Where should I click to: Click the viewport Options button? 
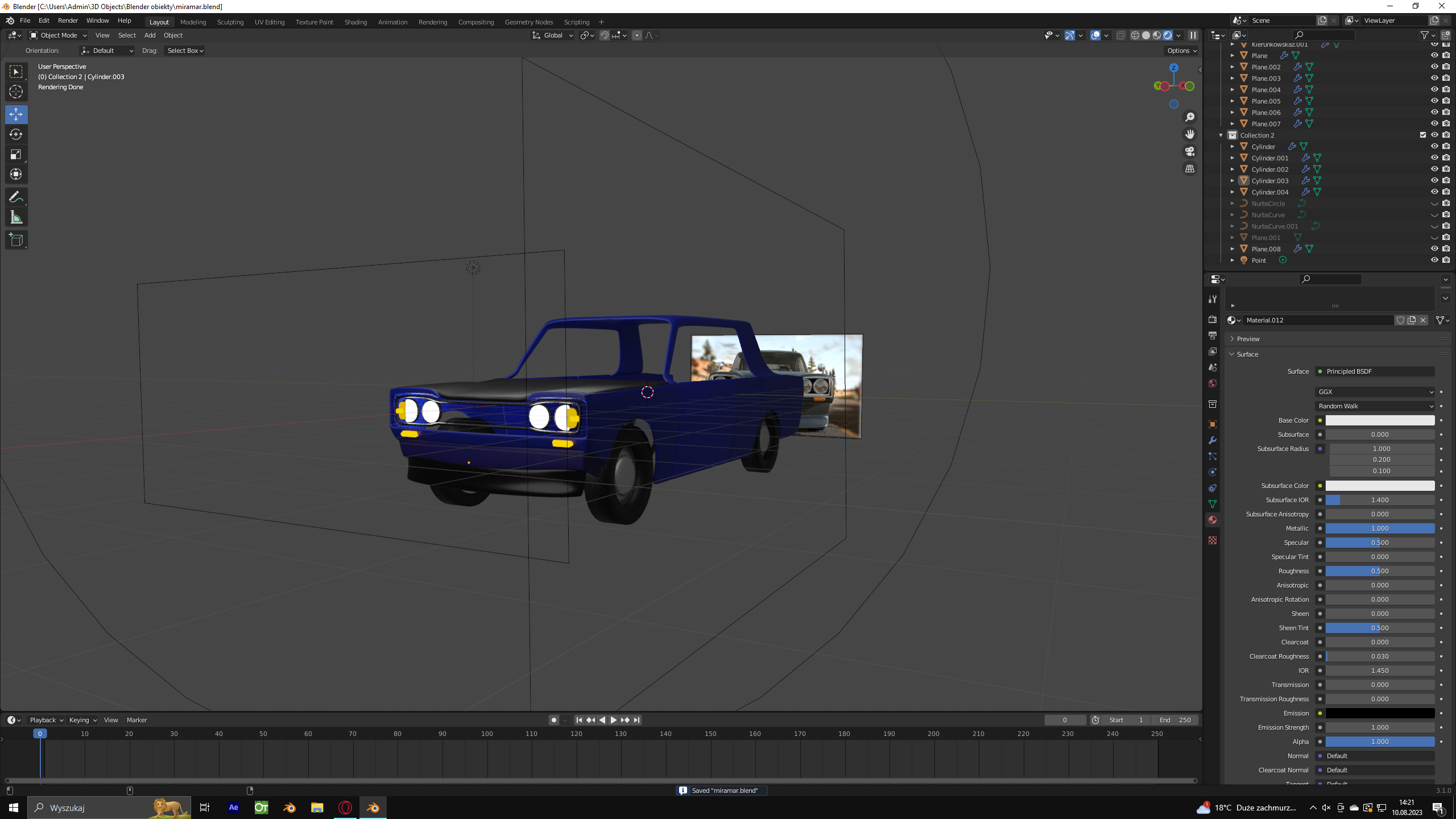pos(1182,51)
